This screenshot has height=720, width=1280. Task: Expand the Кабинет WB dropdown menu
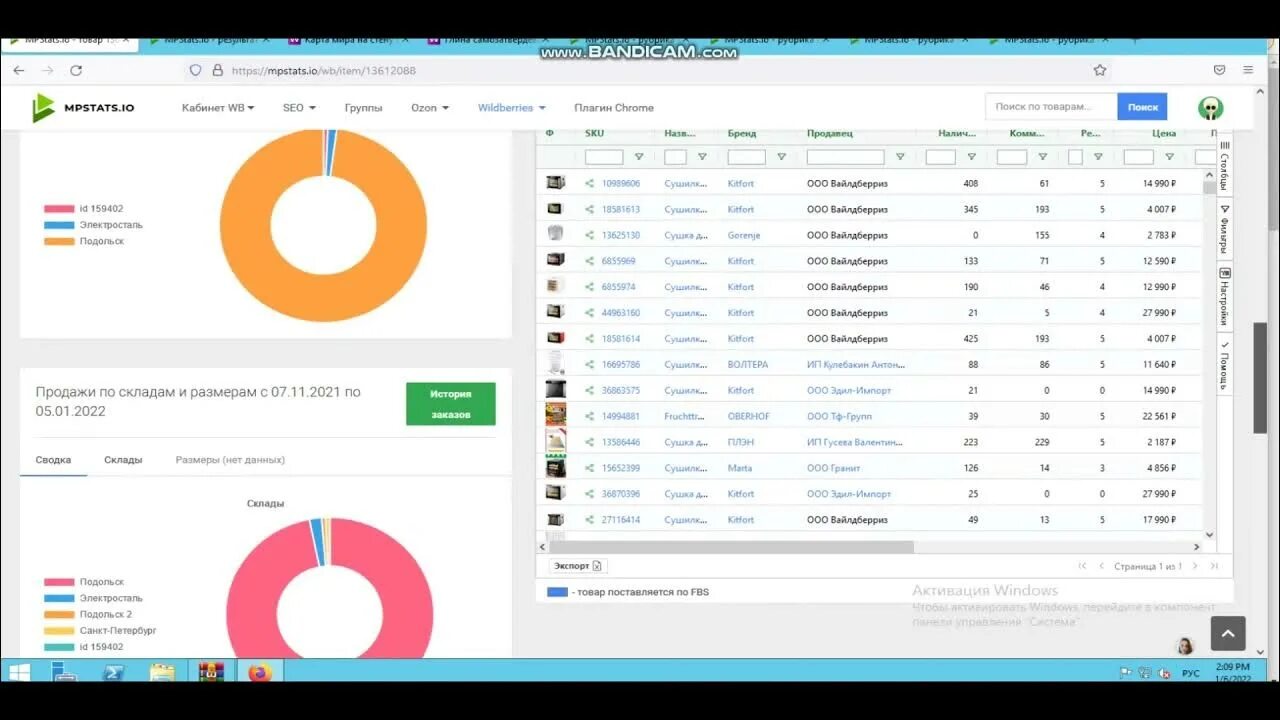point(218,107)
